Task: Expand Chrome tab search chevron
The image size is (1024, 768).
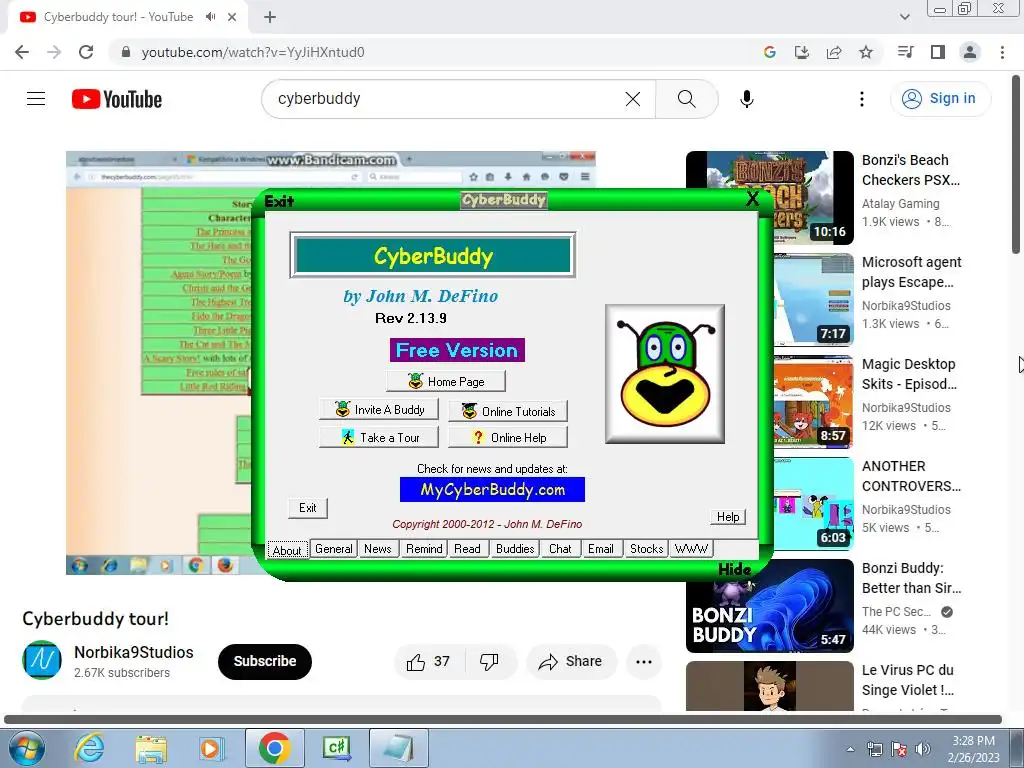Action: point(904,17)
